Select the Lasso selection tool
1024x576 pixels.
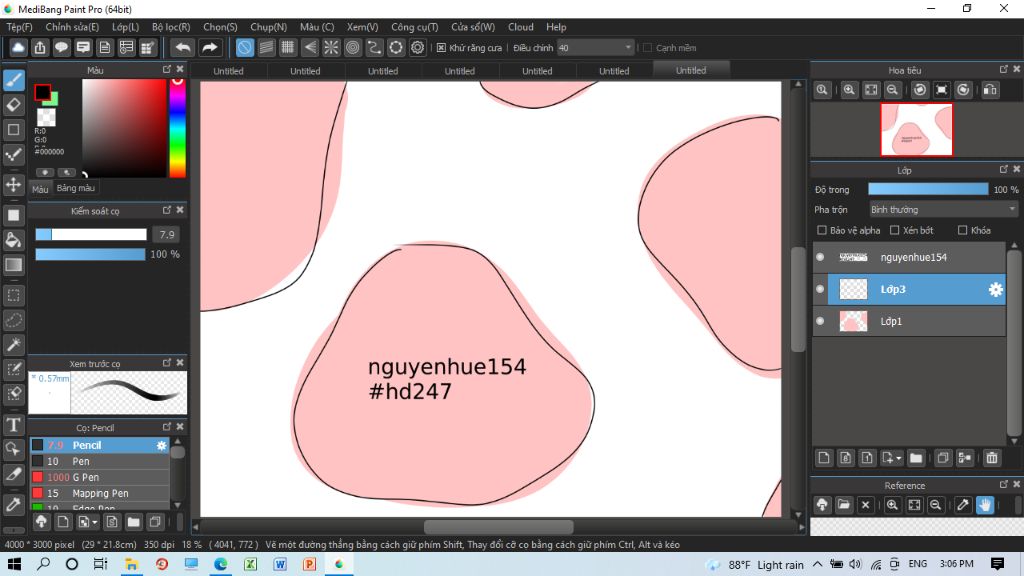pyautogui.click(x=14, y=320)
